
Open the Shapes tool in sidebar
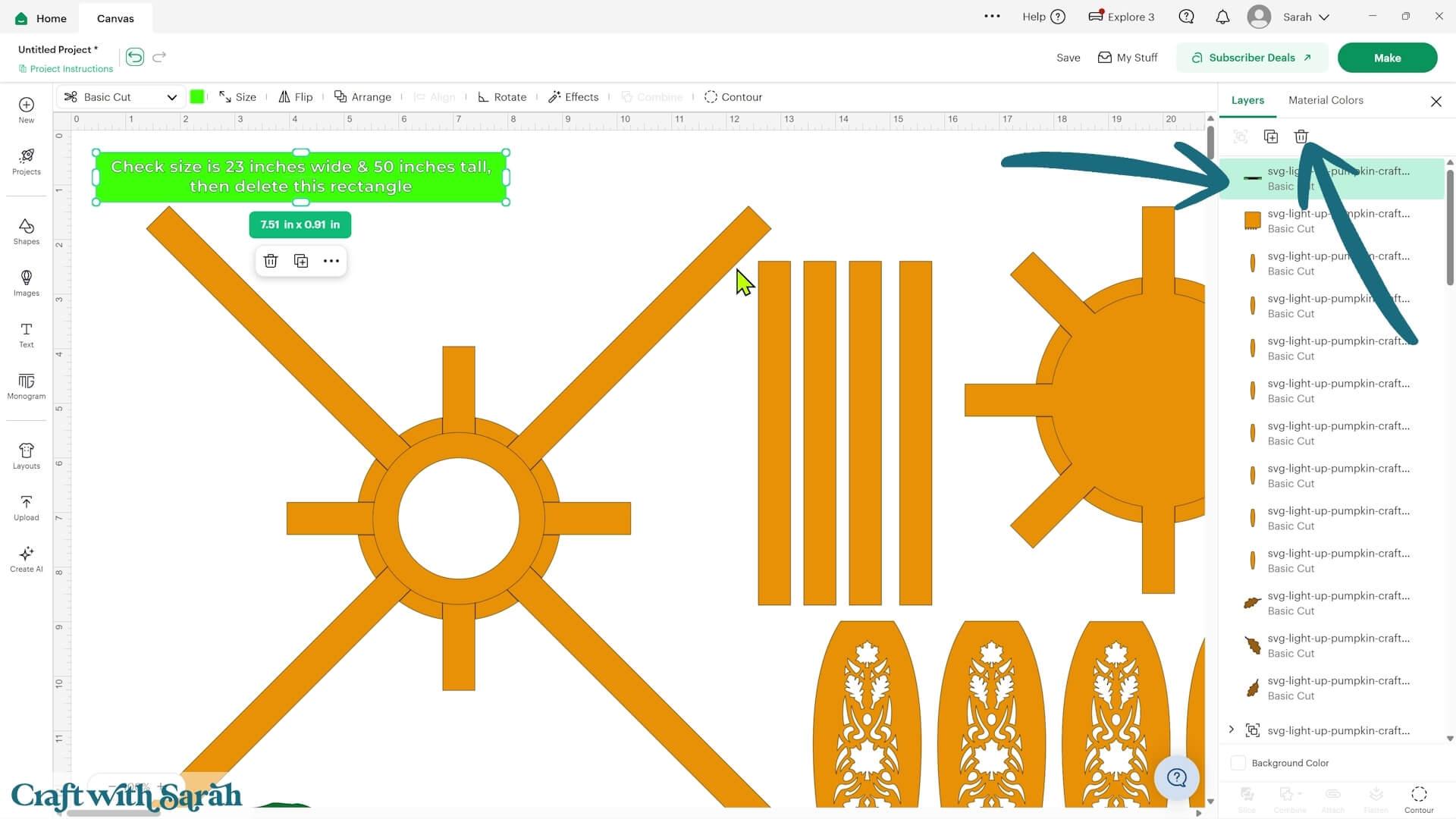pos(26,231)
